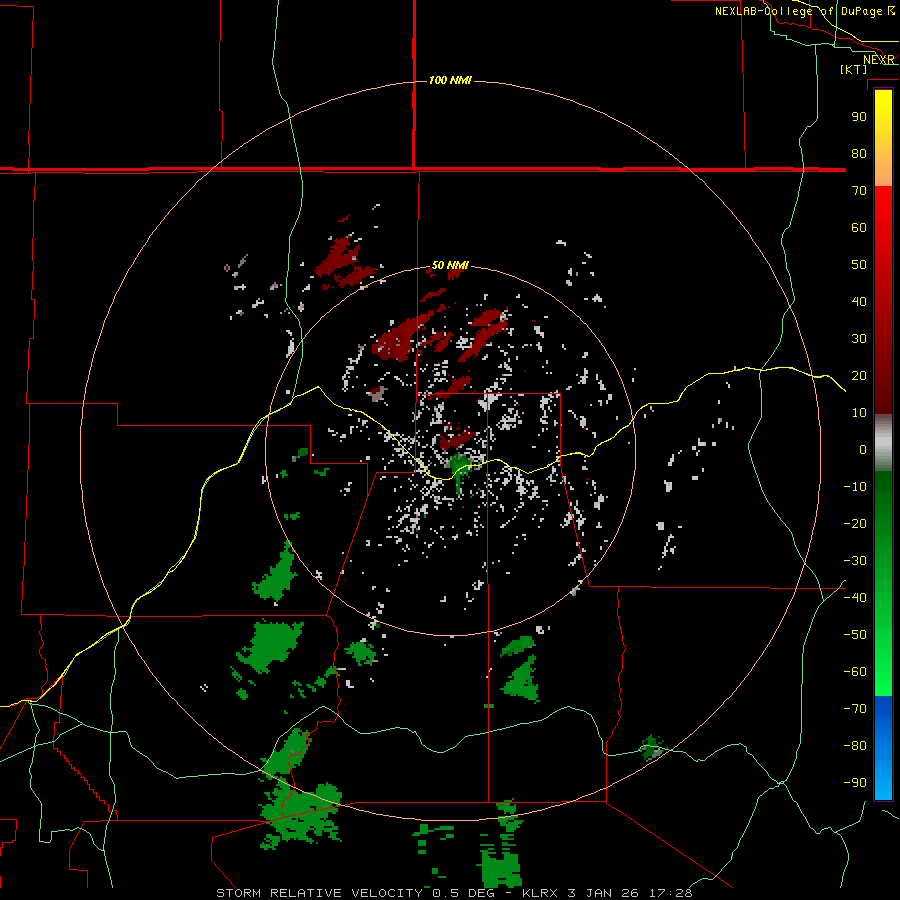The height and width of the screenshot is (900, 900).
Task: Click the -40 value on the velocity scale
Action: [x=855, y=598]
